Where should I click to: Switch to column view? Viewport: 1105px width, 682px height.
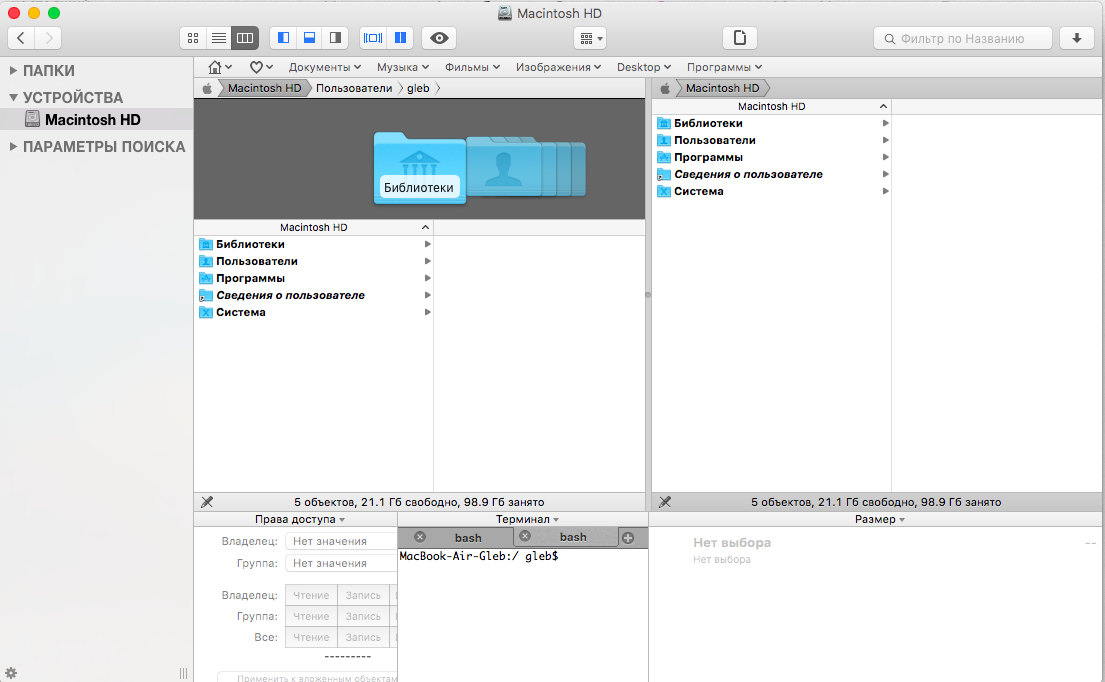point(245,38)
